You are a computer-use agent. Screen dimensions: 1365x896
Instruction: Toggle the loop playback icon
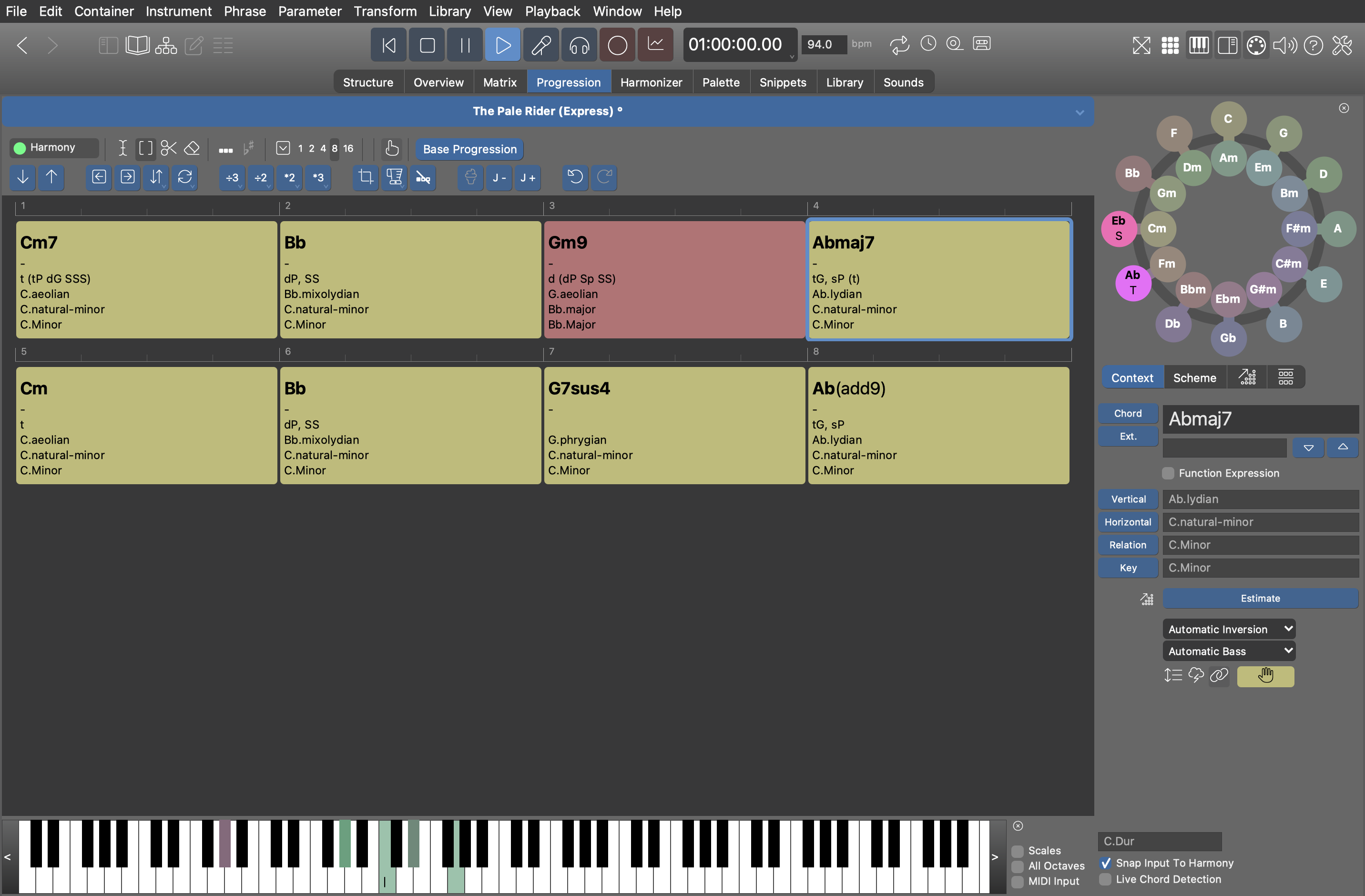pyautogui.click(x=899, y=45)
